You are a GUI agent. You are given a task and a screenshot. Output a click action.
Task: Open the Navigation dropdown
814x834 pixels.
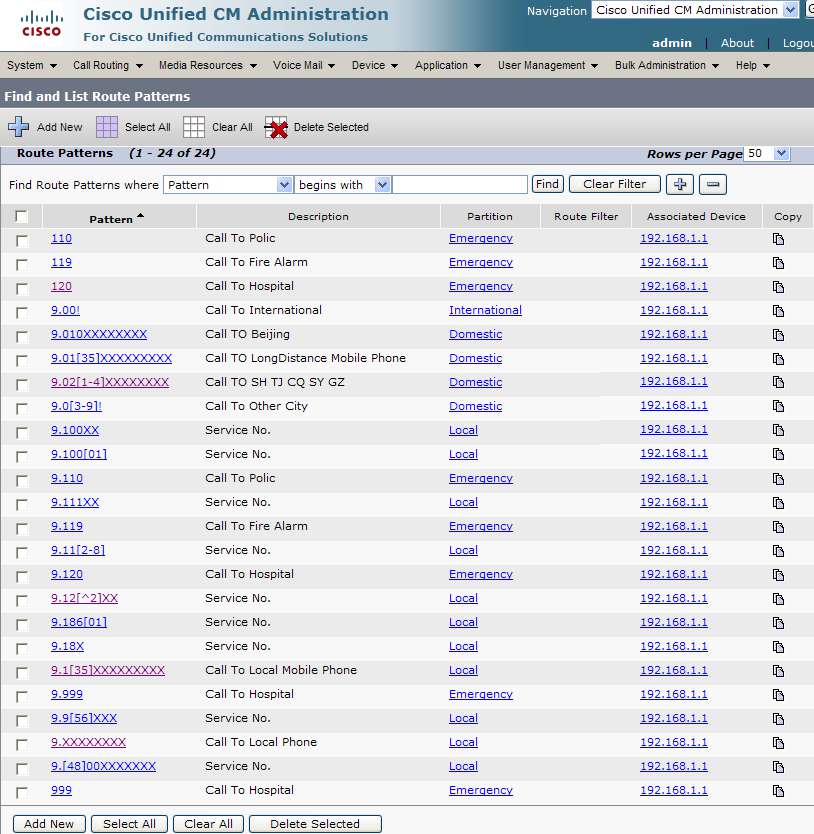pyautogui.click(x=695, y=10)
